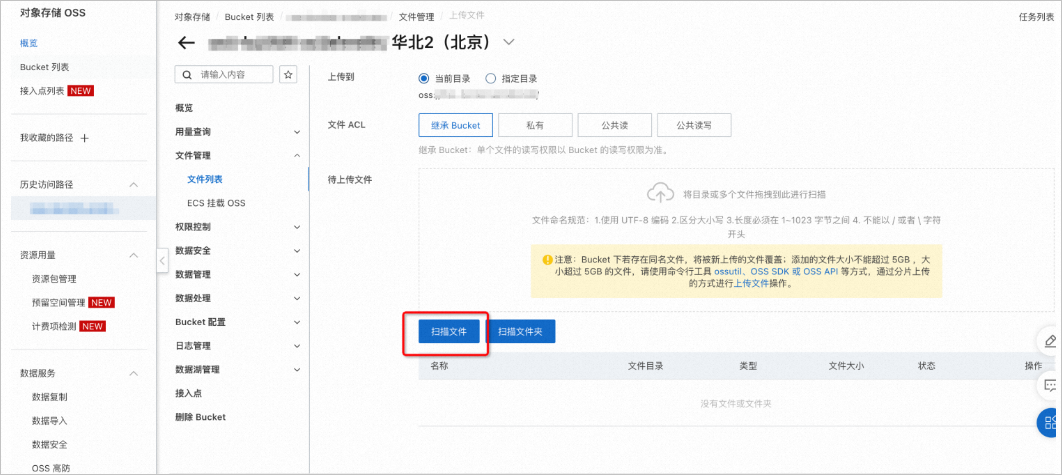
Task: Go back with the left arrow icon
Action: [186, 43]
